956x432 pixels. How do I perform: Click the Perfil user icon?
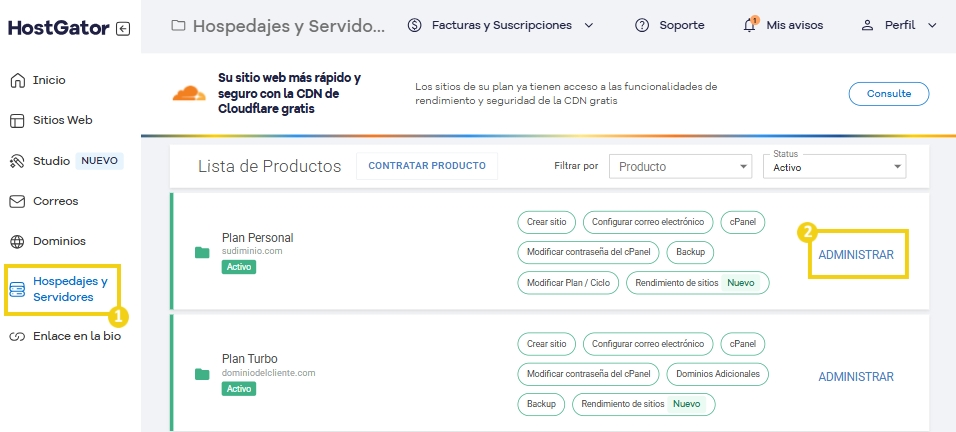tap(867, 26)
